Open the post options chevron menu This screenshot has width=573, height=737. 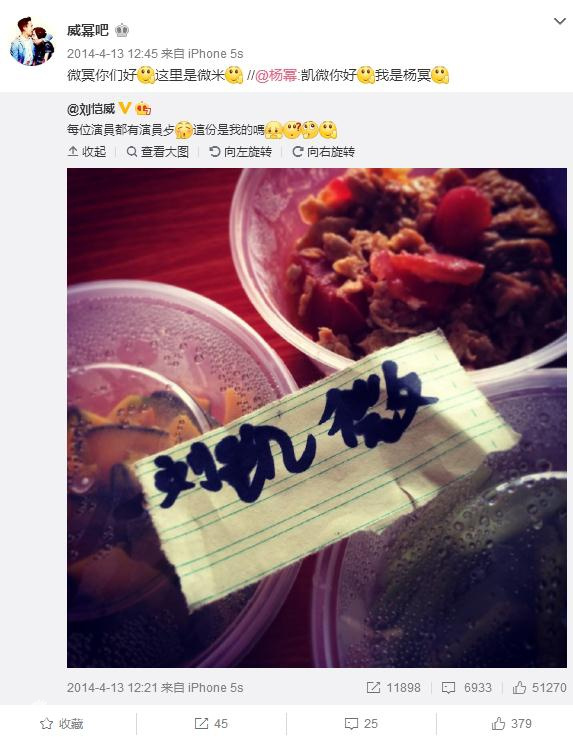point(559,21)
